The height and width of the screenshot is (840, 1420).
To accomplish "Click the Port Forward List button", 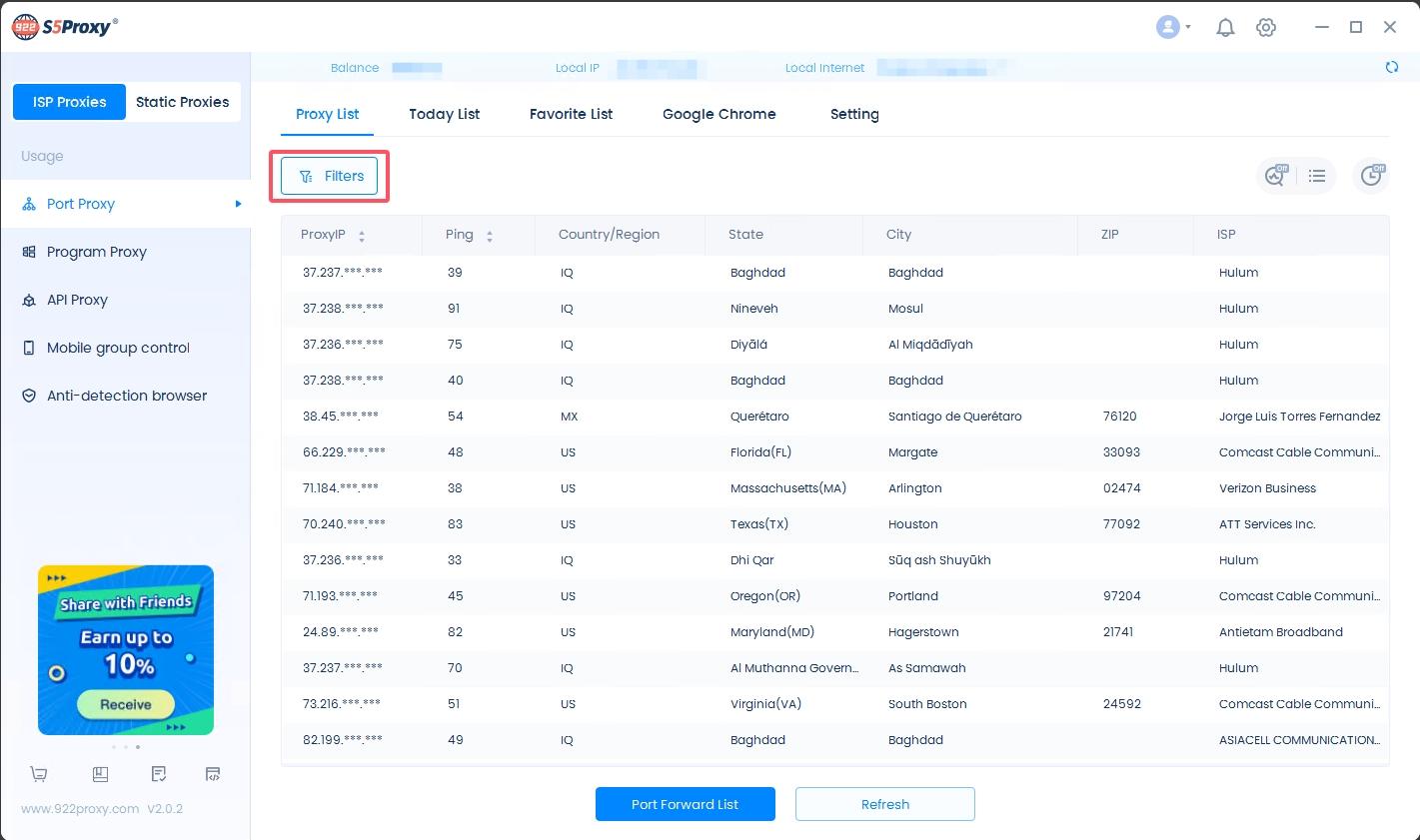I will (x=685, y=804).
